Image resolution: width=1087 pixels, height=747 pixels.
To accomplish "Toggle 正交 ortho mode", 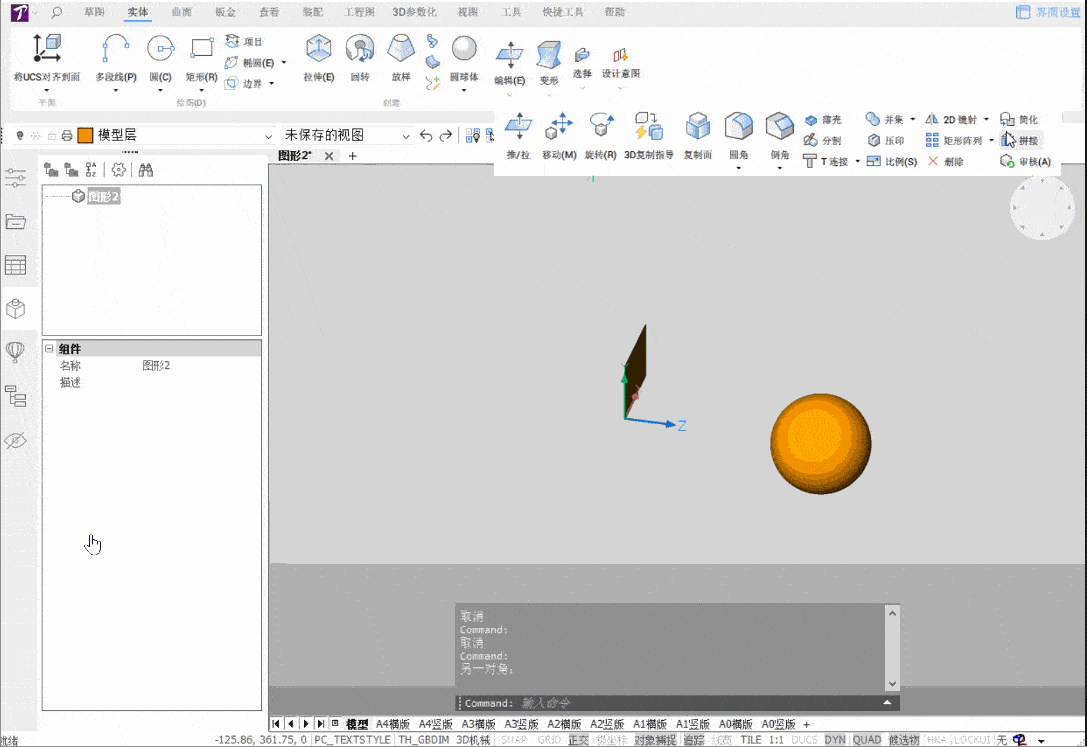I will click(x=578, y=740).
